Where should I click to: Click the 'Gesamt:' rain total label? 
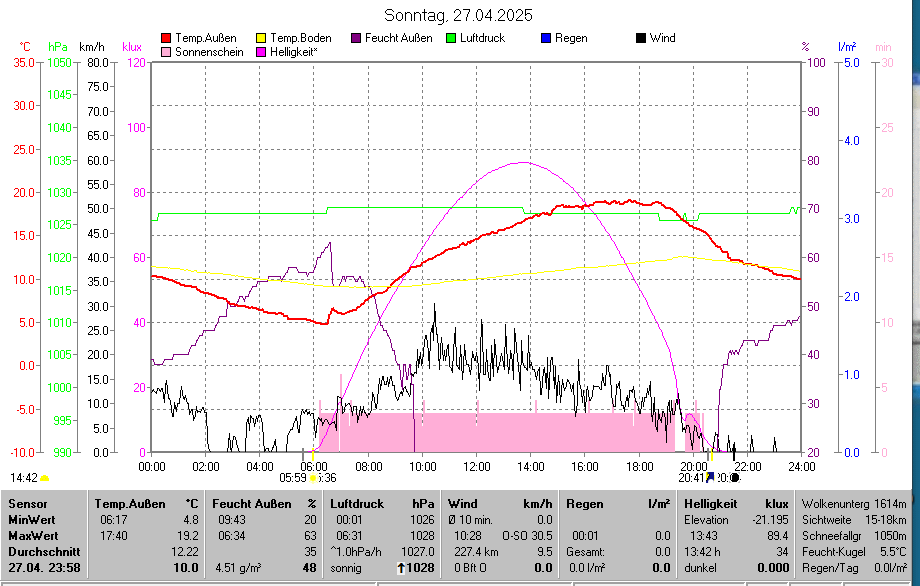click(x=586, y=552)
